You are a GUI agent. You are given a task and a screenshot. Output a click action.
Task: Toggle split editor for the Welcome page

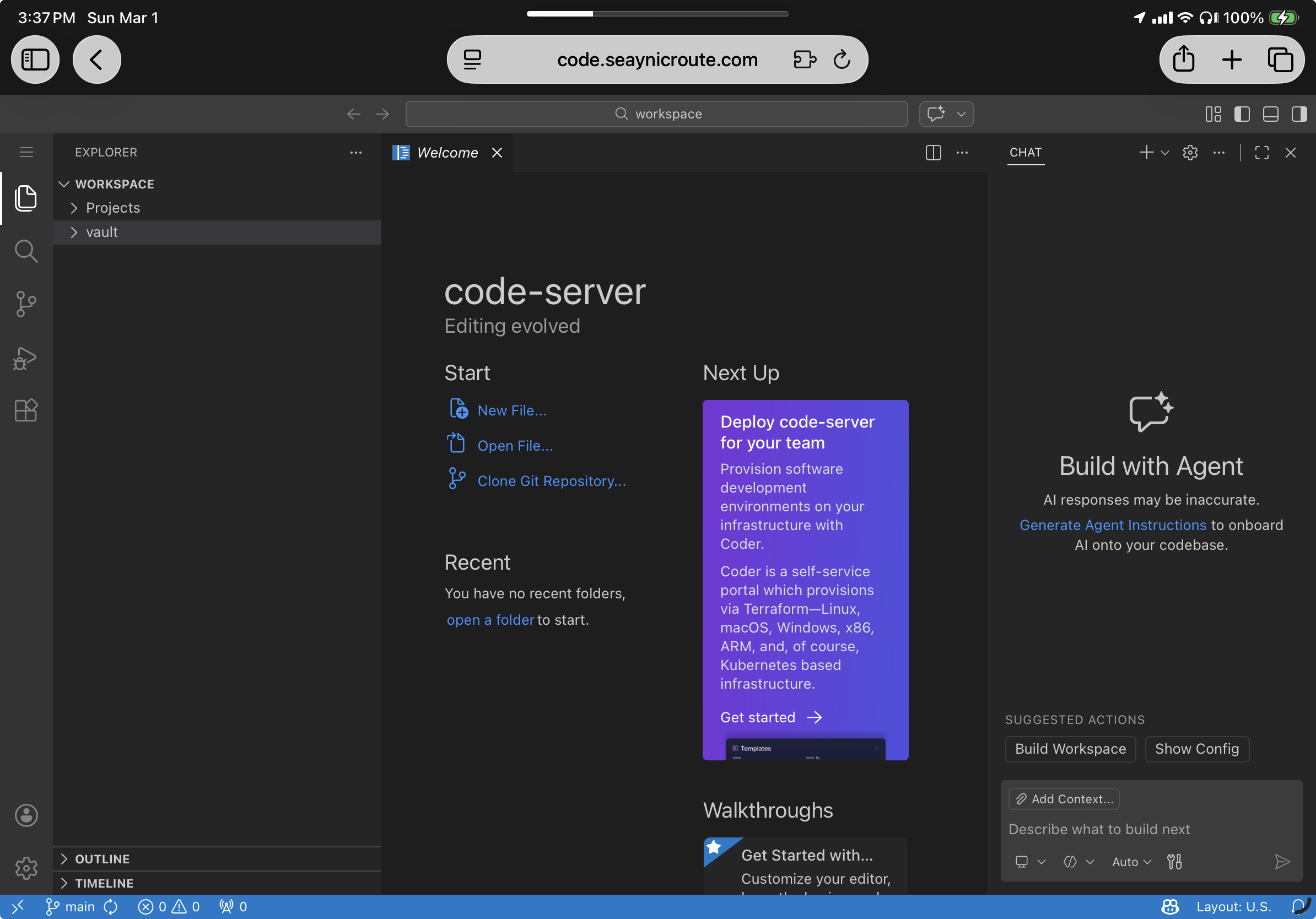tap(933, 153)
